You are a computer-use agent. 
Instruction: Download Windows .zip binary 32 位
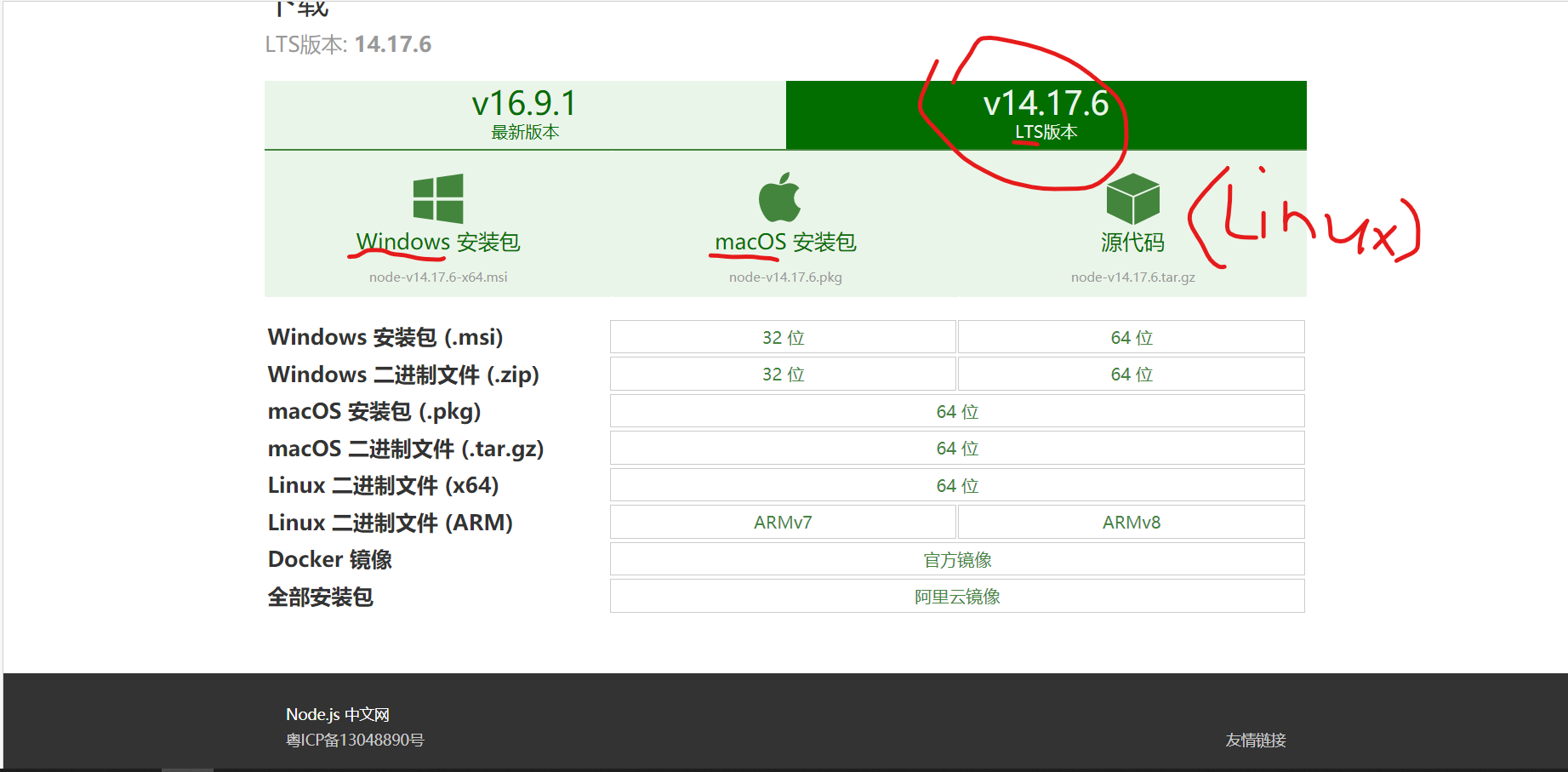[x=783, y=374]
